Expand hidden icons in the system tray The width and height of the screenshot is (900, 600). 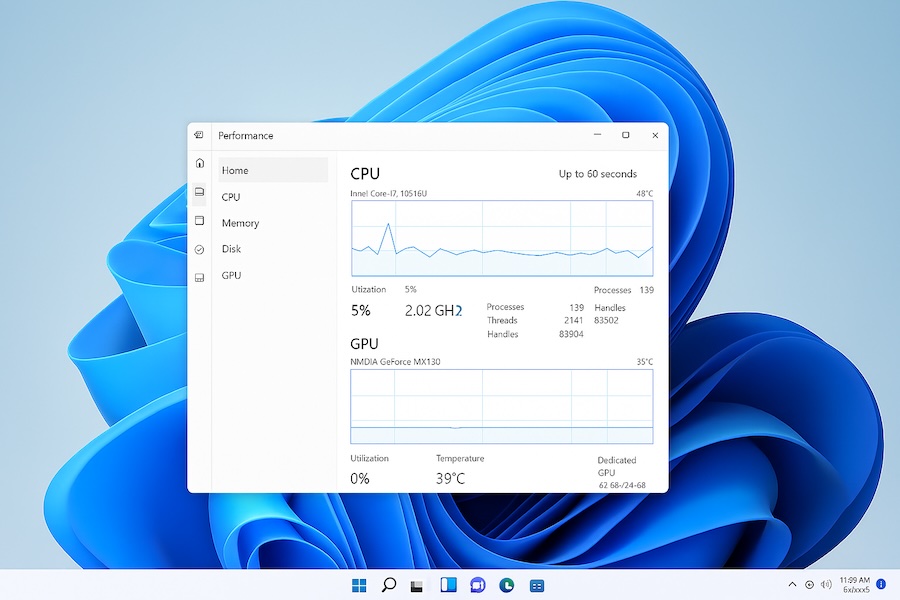[x=792, y=585]
